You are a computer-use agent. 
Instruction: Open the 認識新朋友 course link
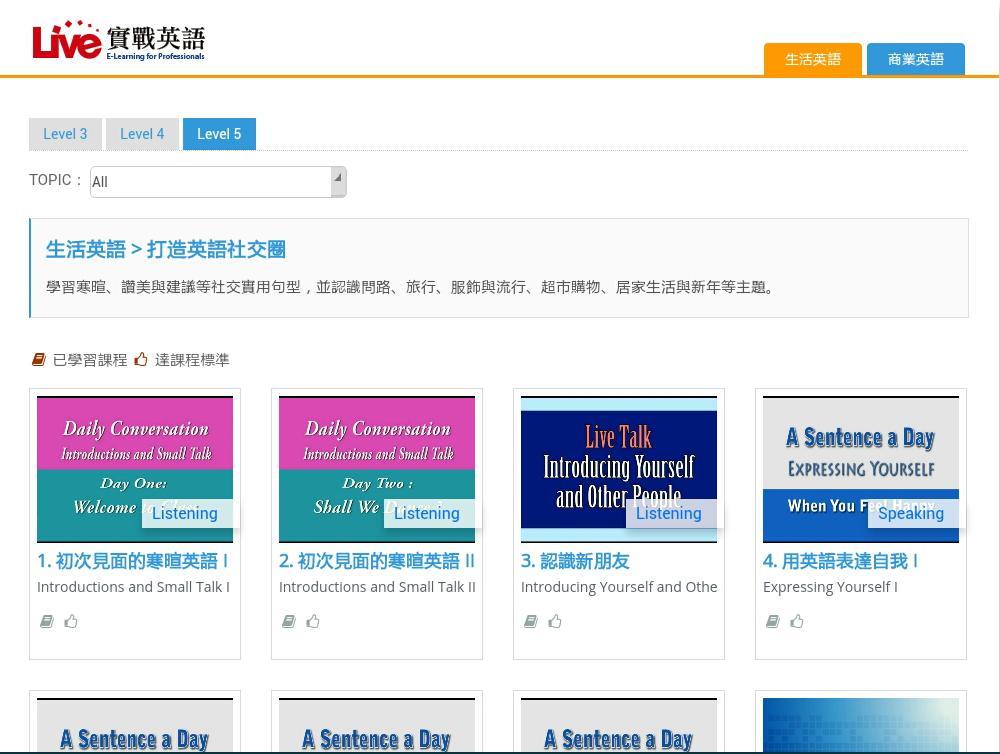[x=575, y=561]
